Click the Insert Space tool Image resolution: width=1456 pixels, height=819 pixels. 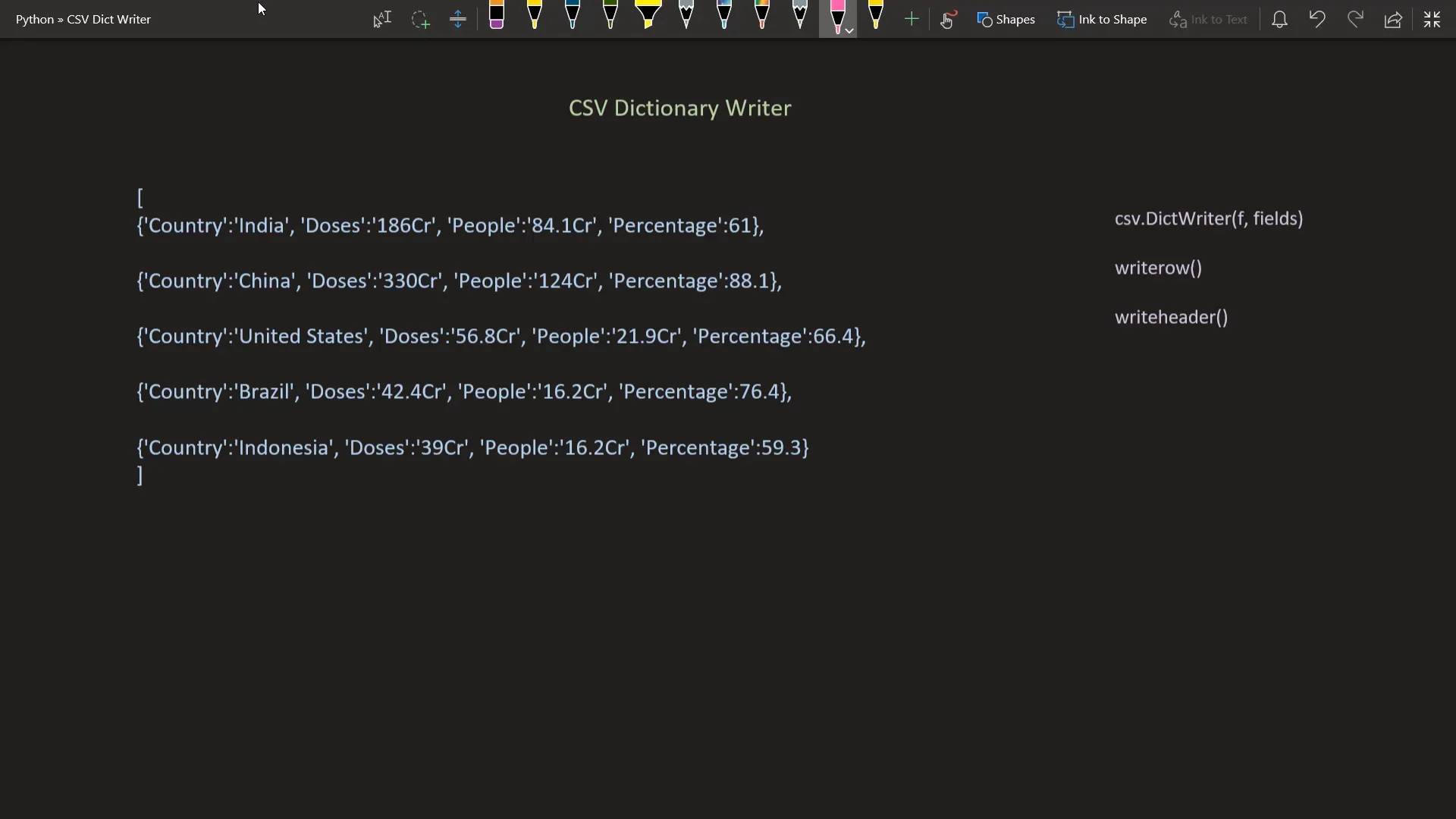(x=457, y=19)
